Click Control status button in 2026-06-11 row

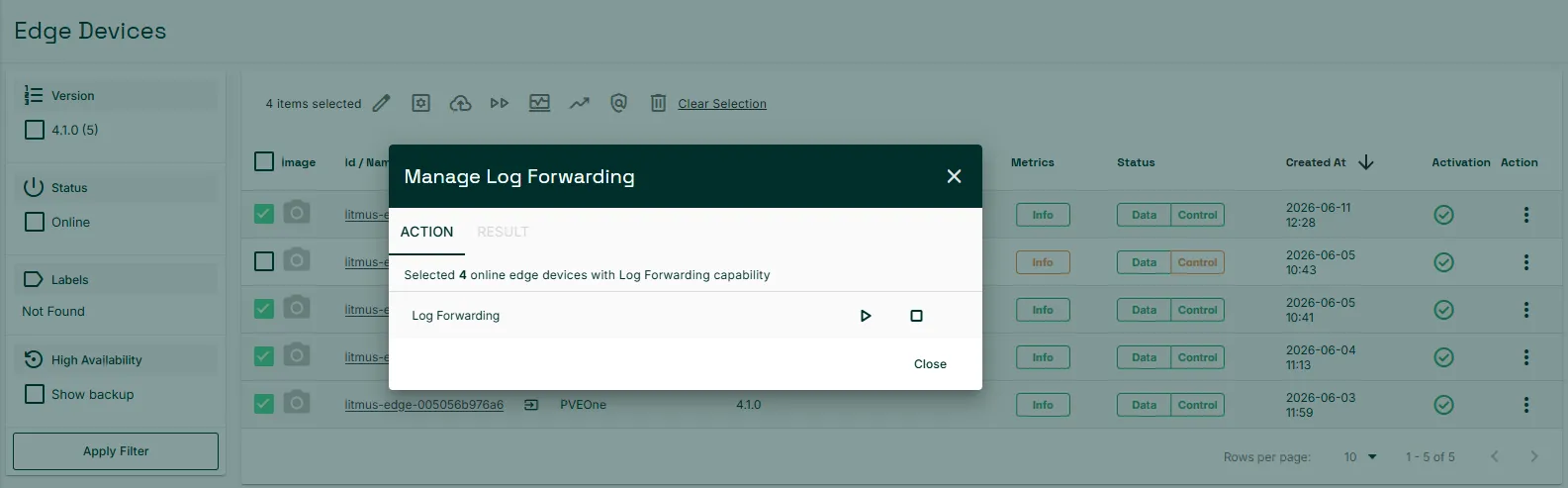[x=1198, y=215]
